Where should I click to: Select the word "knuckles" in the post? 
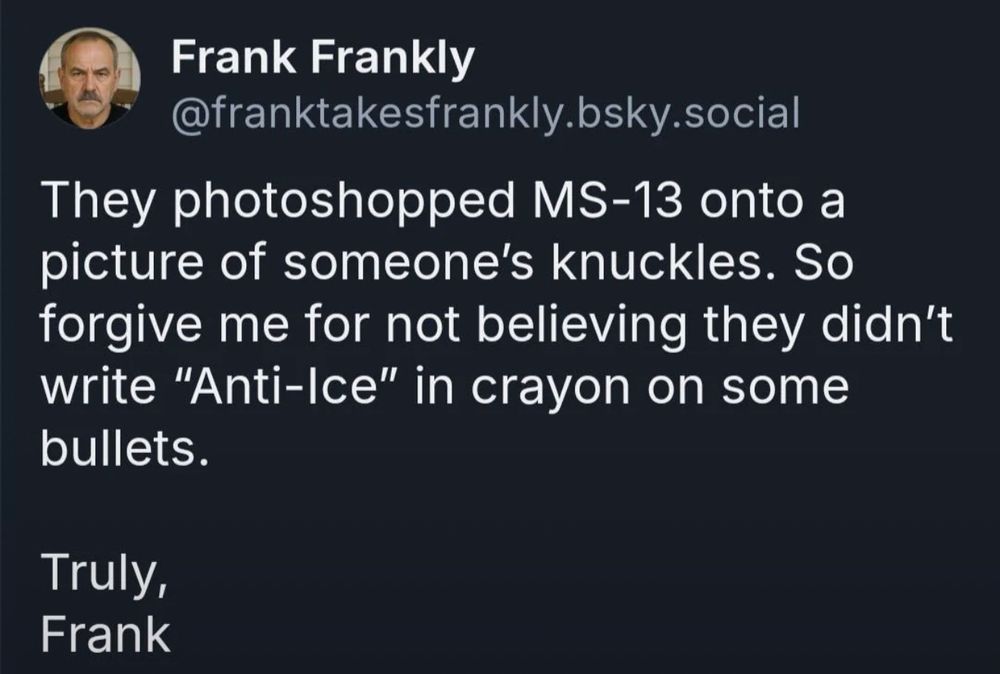(657, 262)
